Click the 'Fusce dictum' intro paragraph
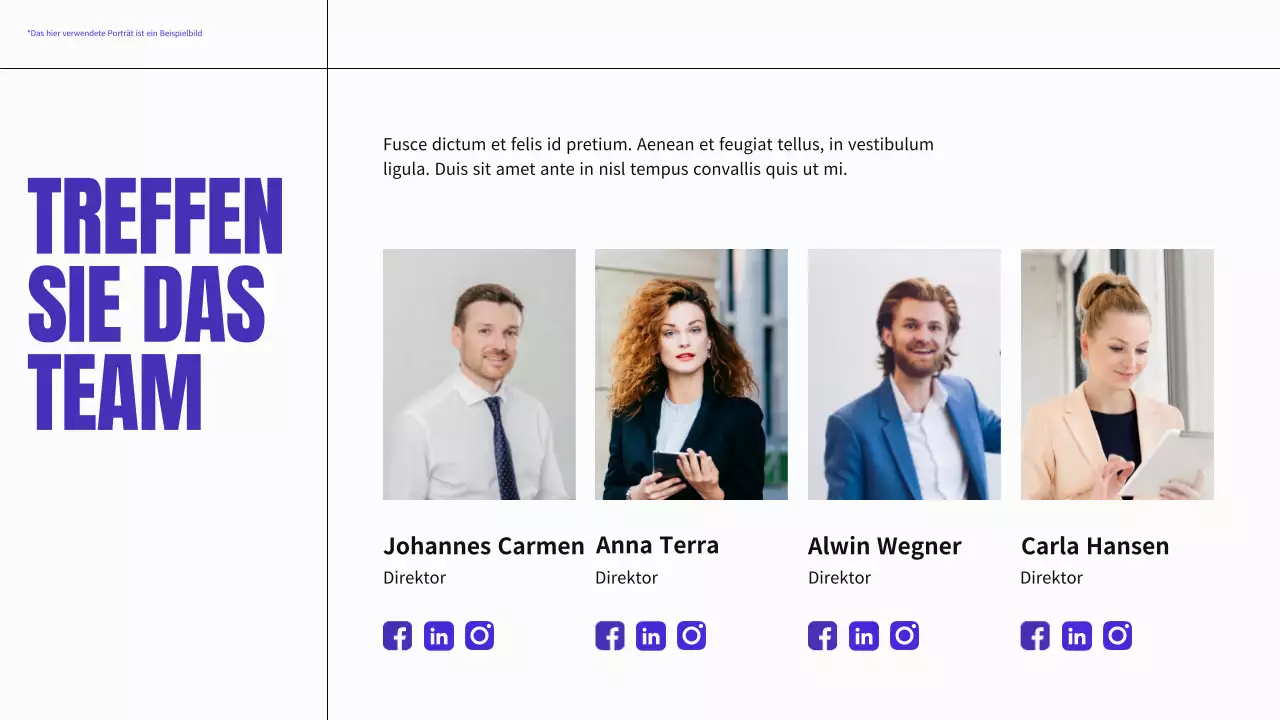Viewport: 1280px width, 720px height. 658,157
